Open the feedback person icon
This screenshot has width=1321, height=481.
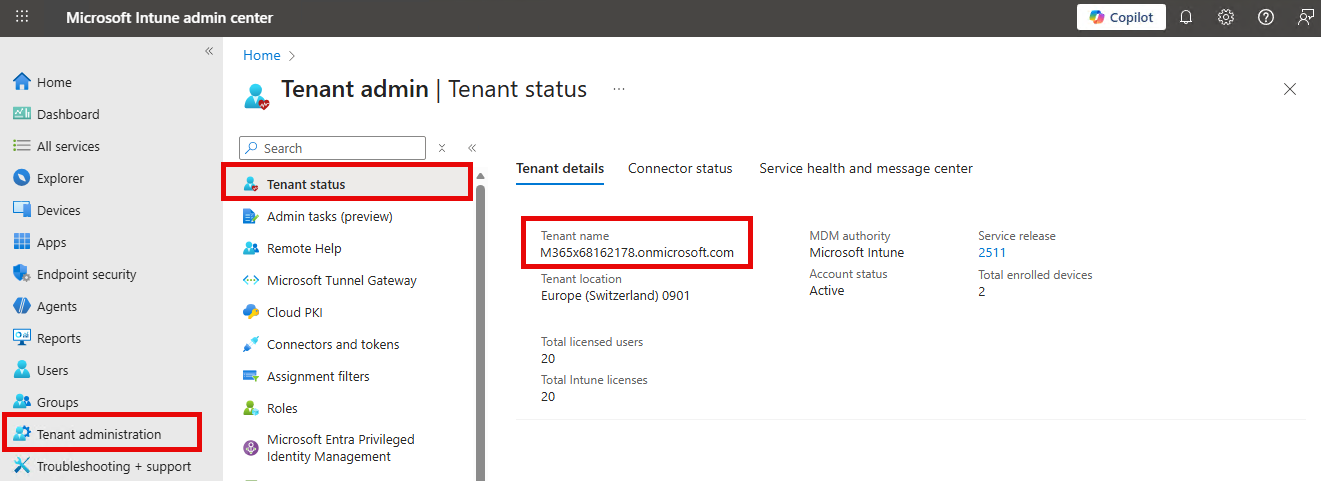1305,17
